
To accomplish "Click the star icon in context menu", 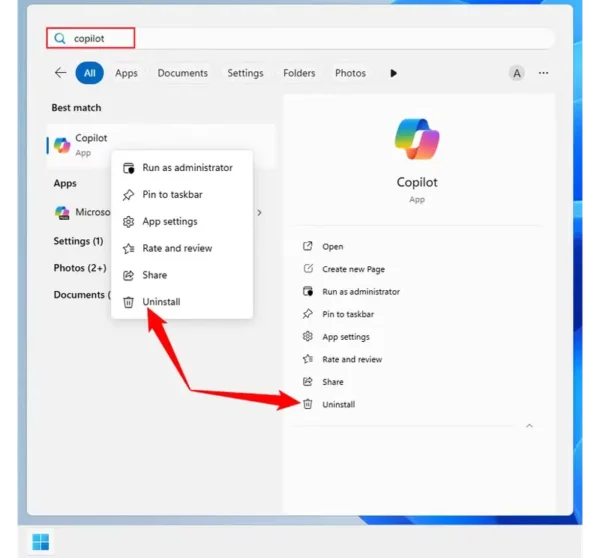I will click(x=129, y=248).
